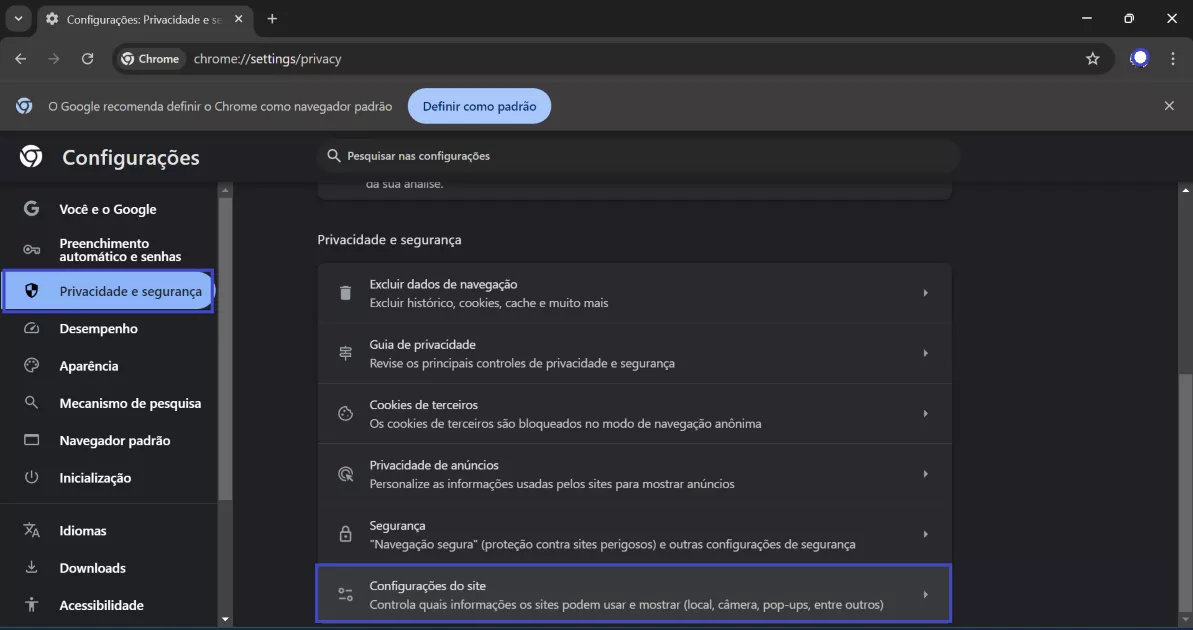Select the shield icon for Privacidade e segurança

33,291
